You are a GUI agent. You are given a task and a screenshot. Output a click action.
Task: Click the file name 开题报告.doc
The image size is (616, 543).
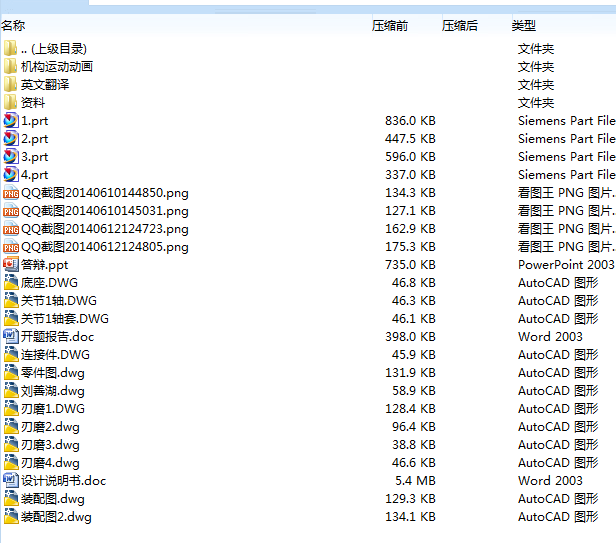click(57, 337)
